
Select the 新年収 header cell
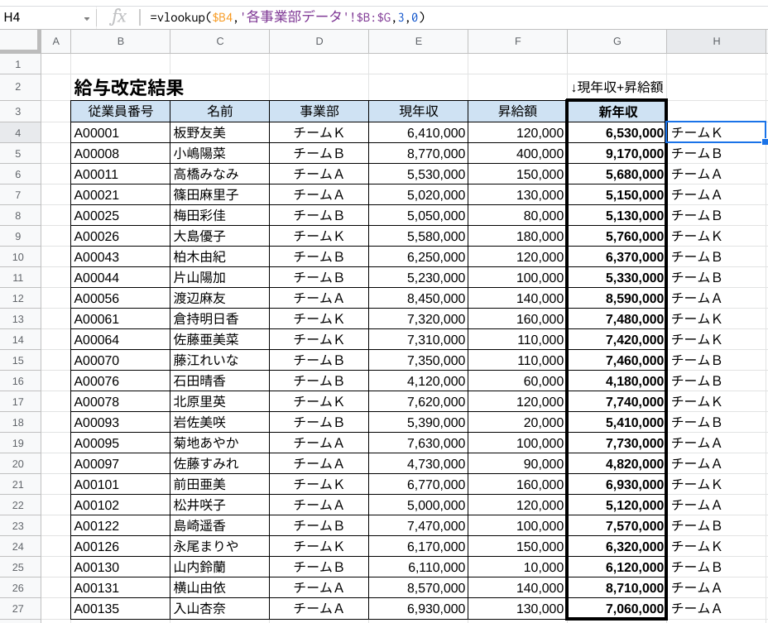[617, 111]
